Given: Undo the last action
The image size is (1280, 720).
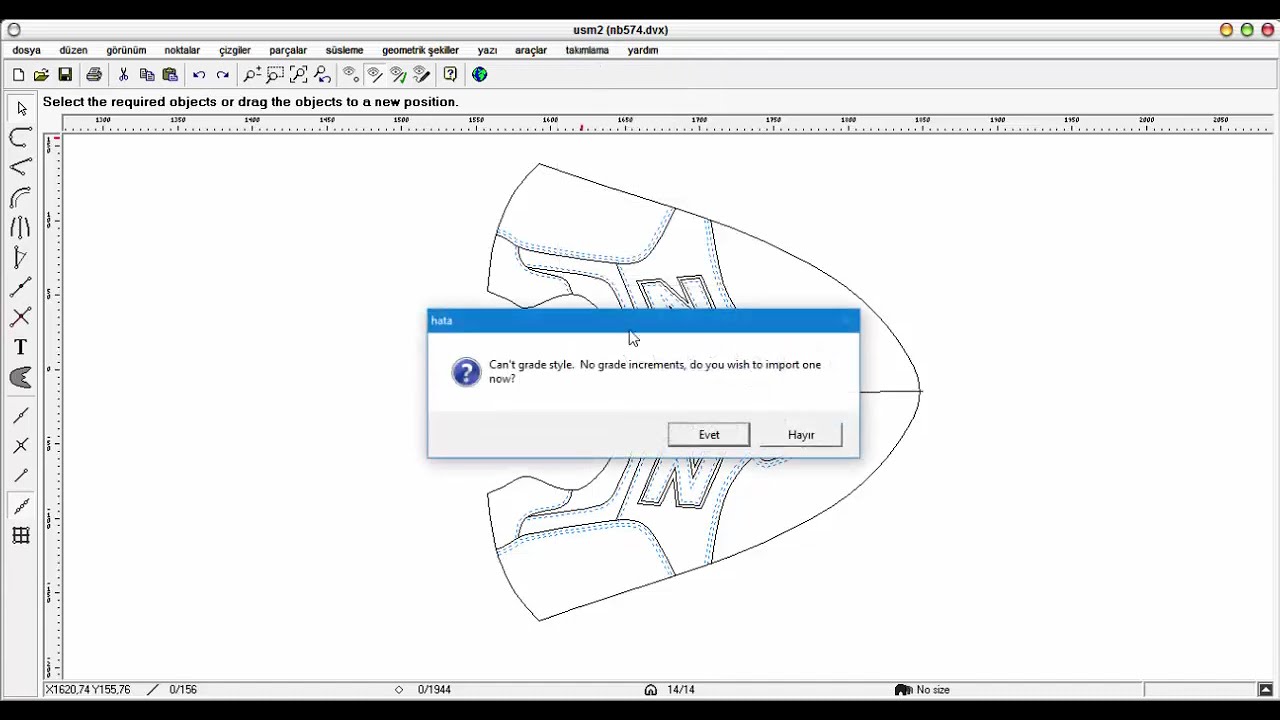Looking at the screenshot, I should click(199, 74).
